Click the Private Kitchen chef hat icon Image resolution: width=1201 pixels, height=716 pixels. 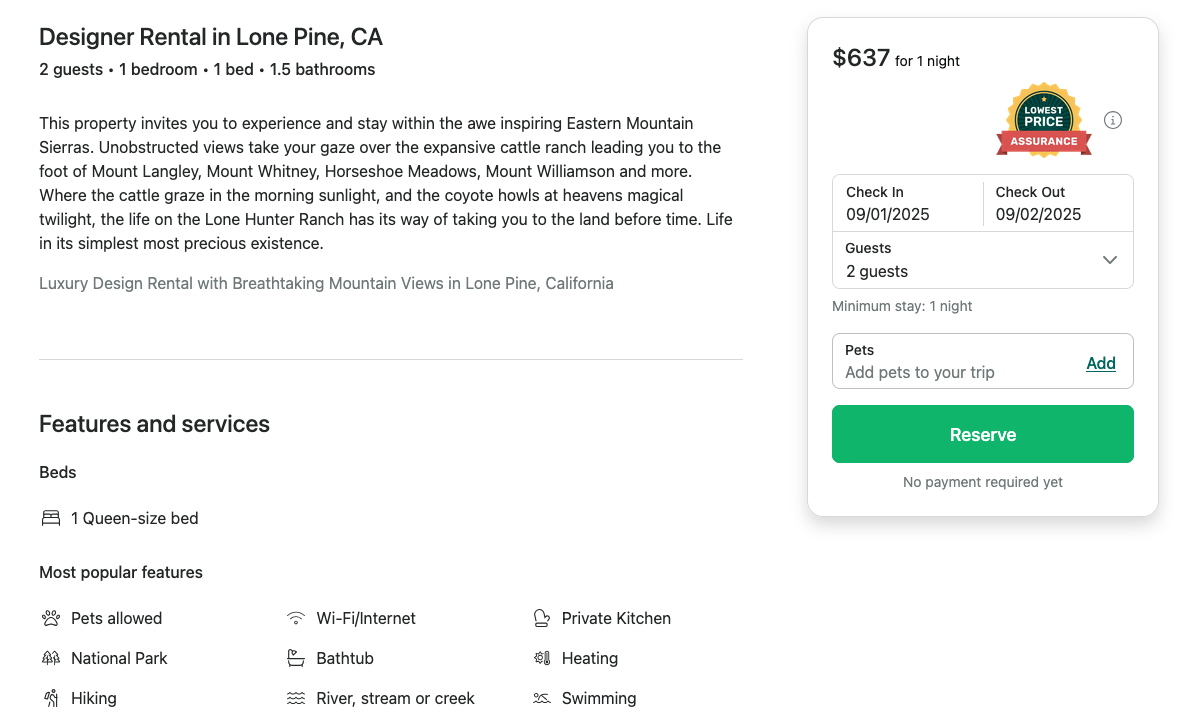click(x=541, y=618)
